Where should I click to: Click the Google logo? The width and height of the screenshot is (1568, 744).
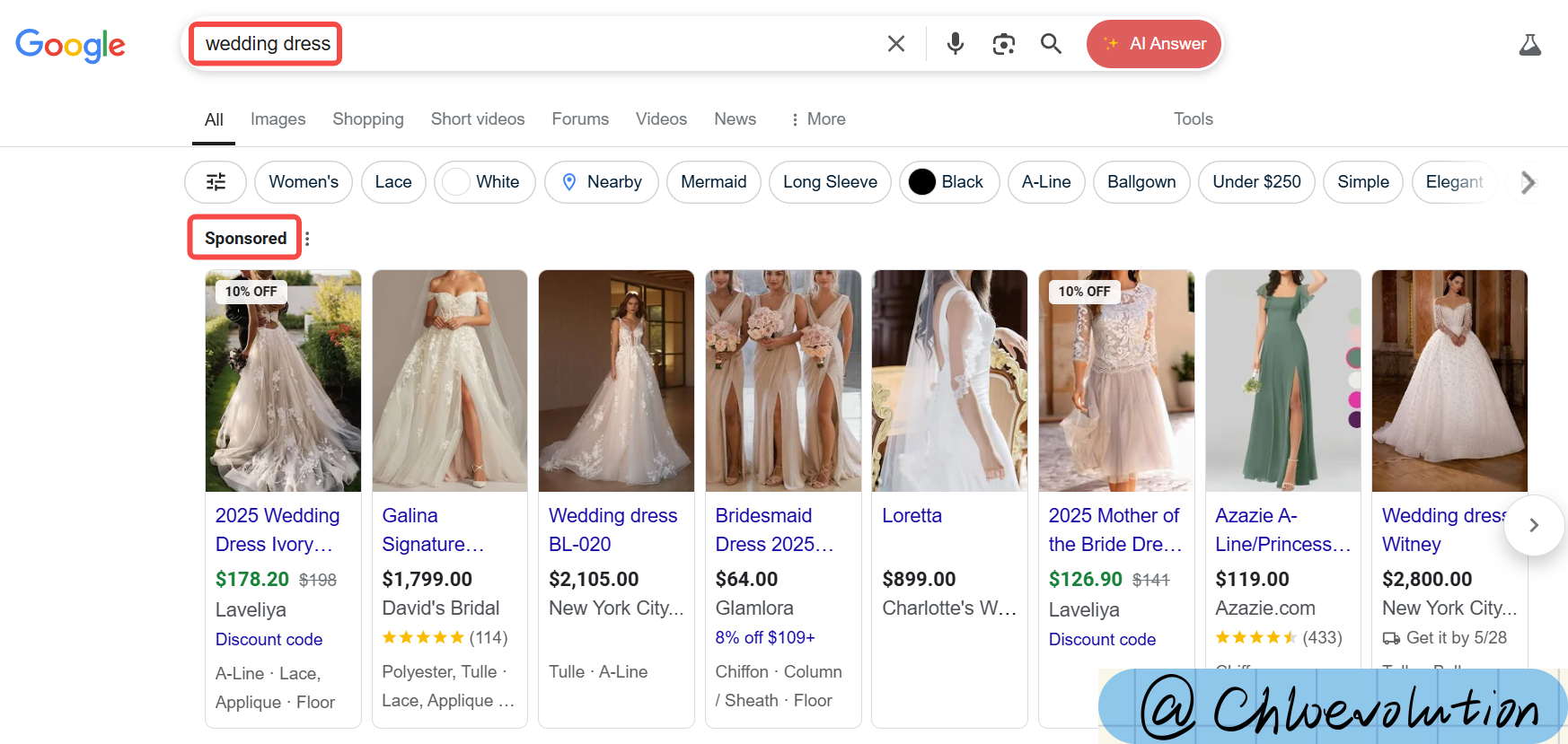pos(70,44)
